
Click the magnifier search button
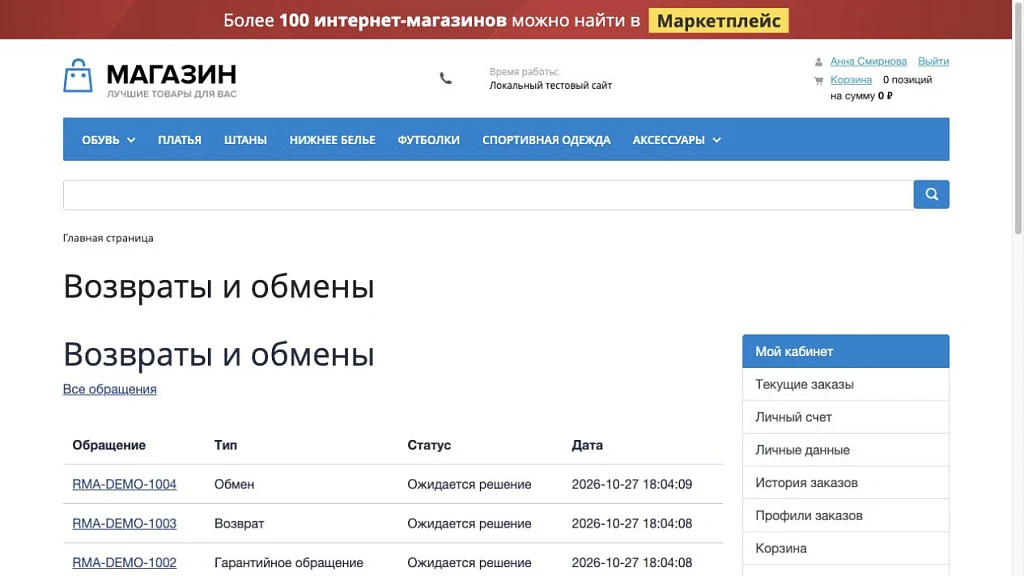click(931, 195)
